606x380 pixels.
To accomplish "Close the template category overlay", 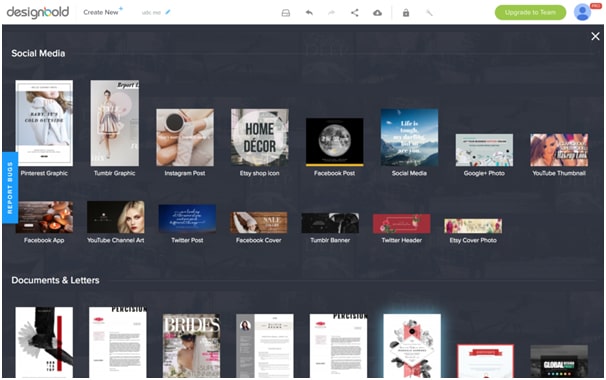I will tap(595, 36).
